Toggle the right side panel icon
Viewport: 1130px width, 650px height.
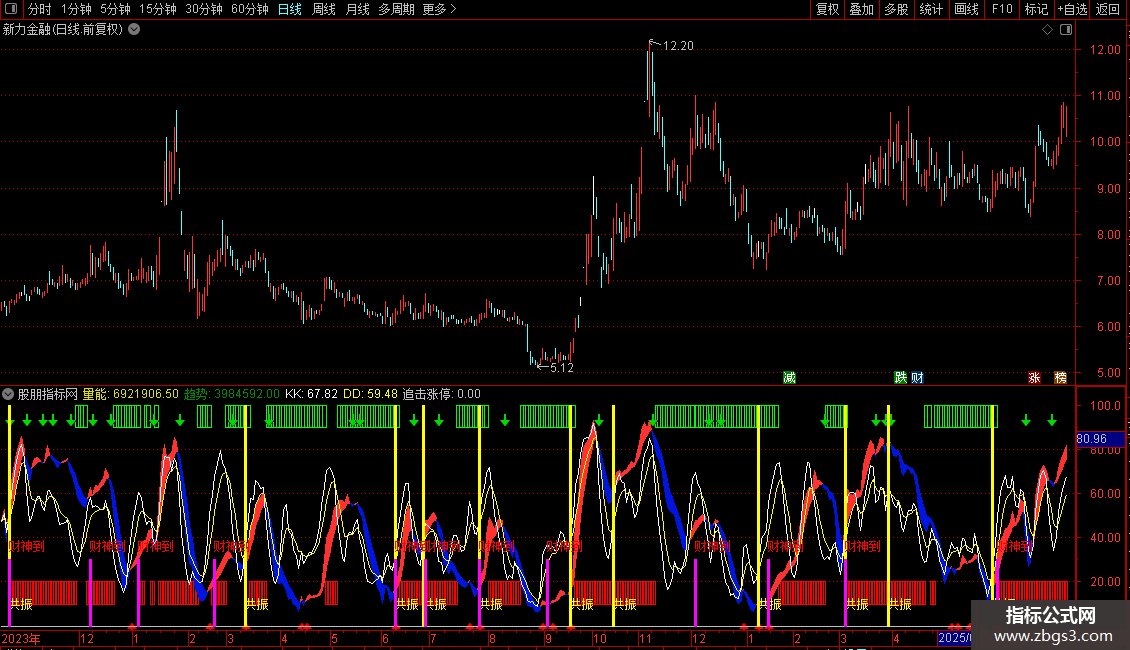tap(1066, 30)
